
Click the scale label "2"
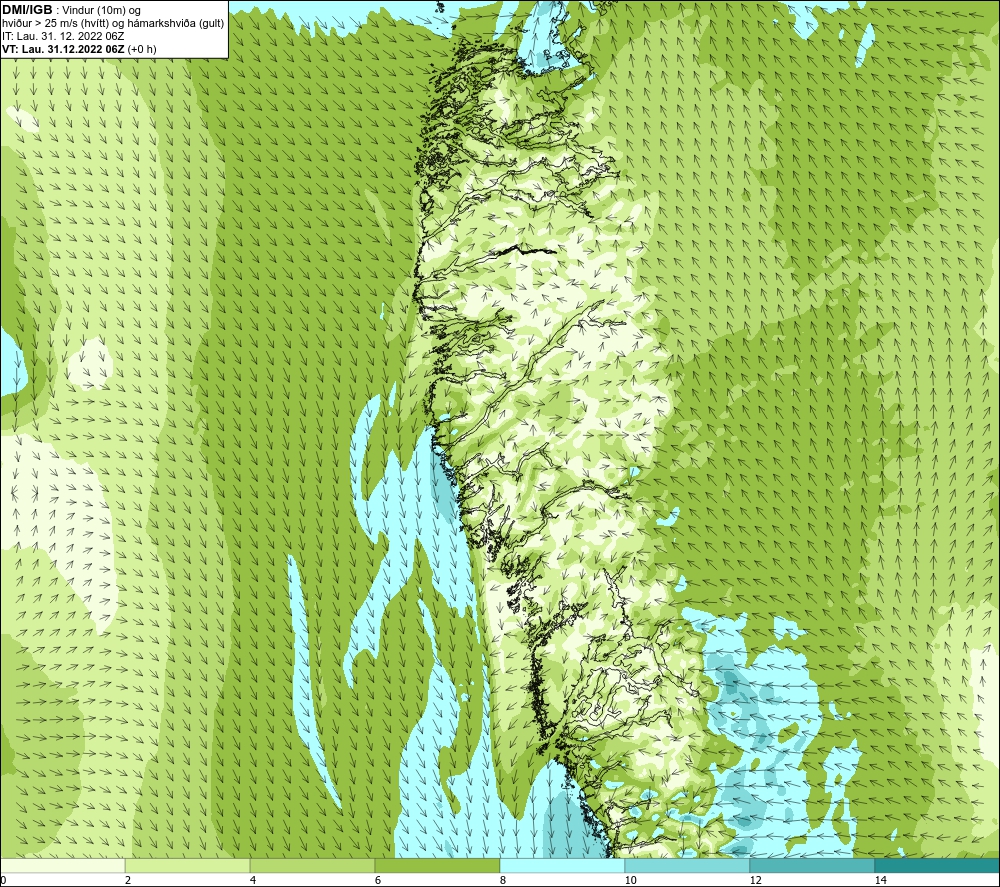(x=128, y=880)
